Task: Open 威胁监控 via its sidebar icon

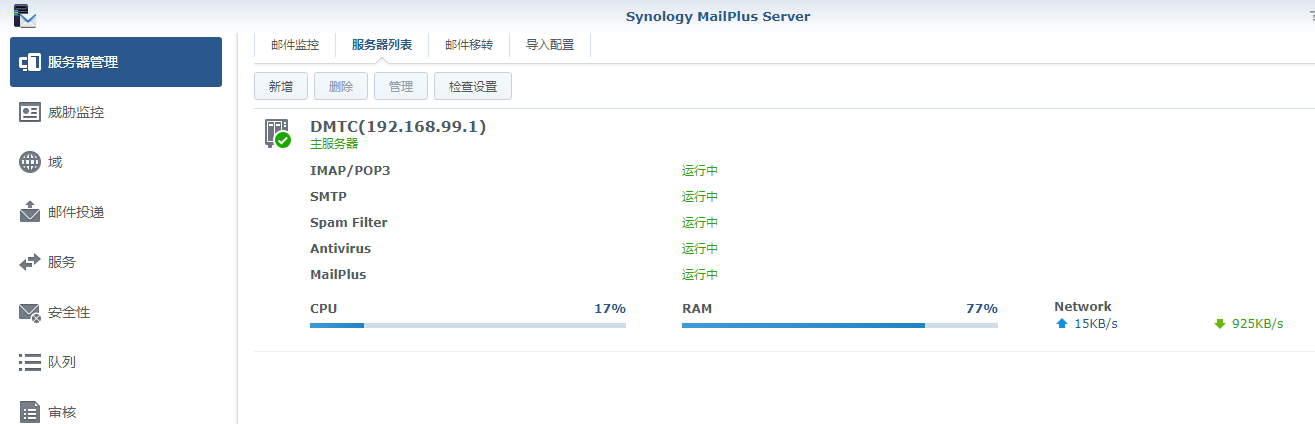Action: click(30, 112)
